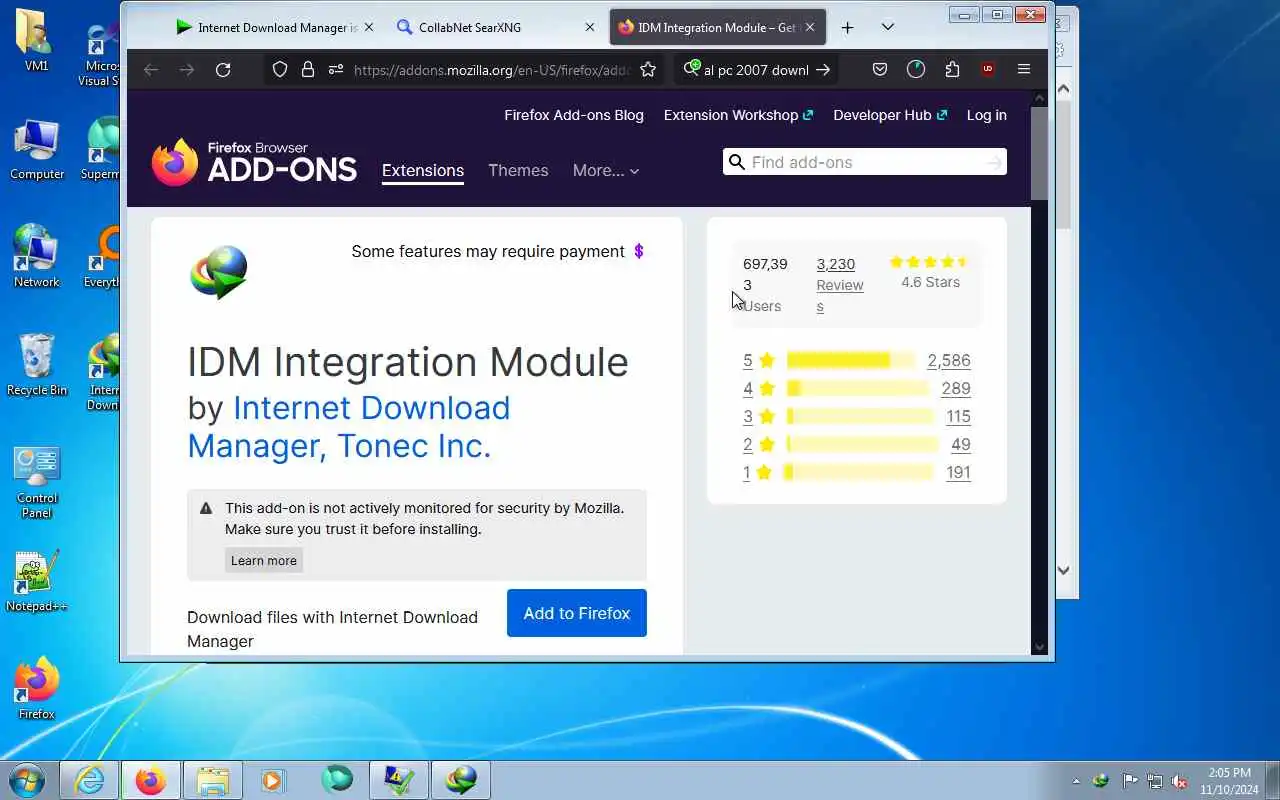The height and width of the screenshot is (800, 1280).
Task: Click the site security padlock icon
Action: 308,69
